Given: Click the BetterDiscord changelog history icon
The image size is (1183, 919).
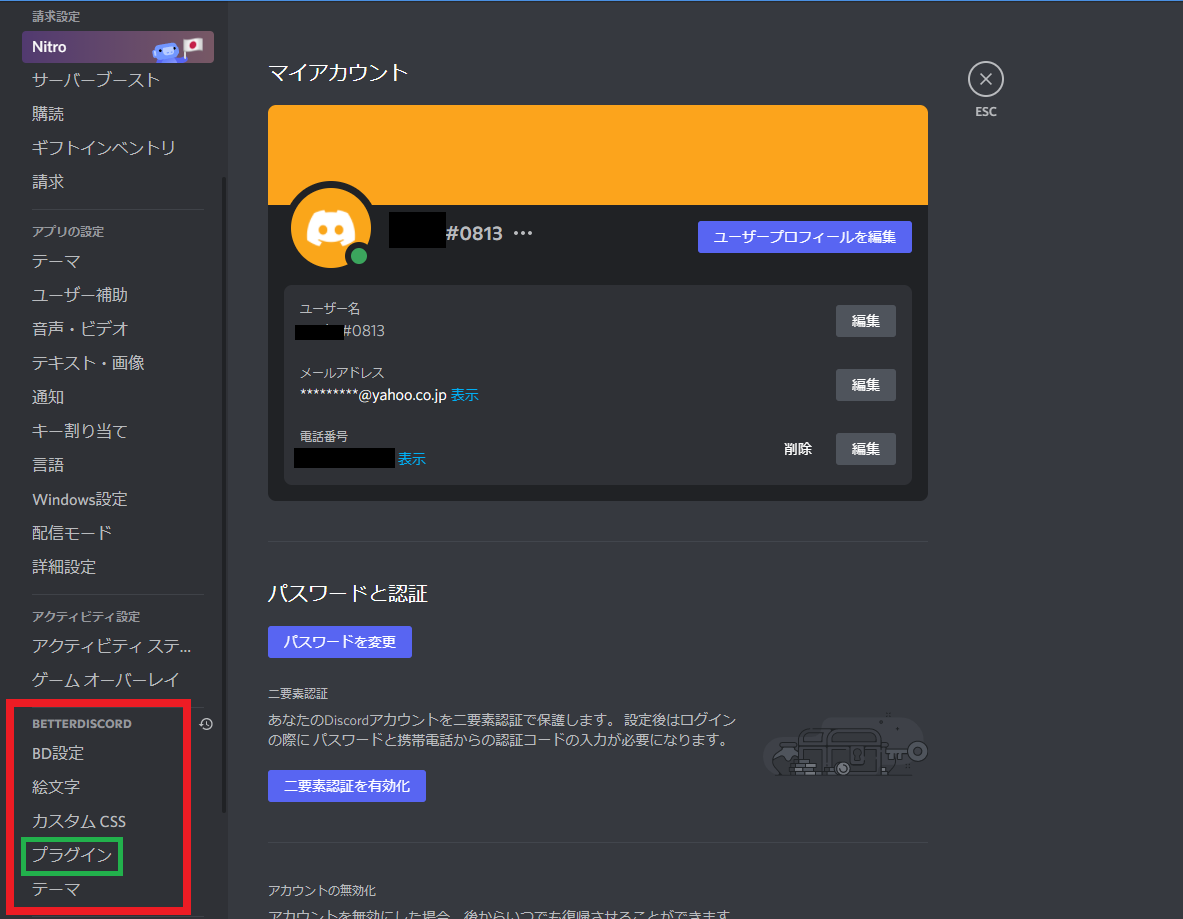Looking at the screenshot, I should click(206, 724).
